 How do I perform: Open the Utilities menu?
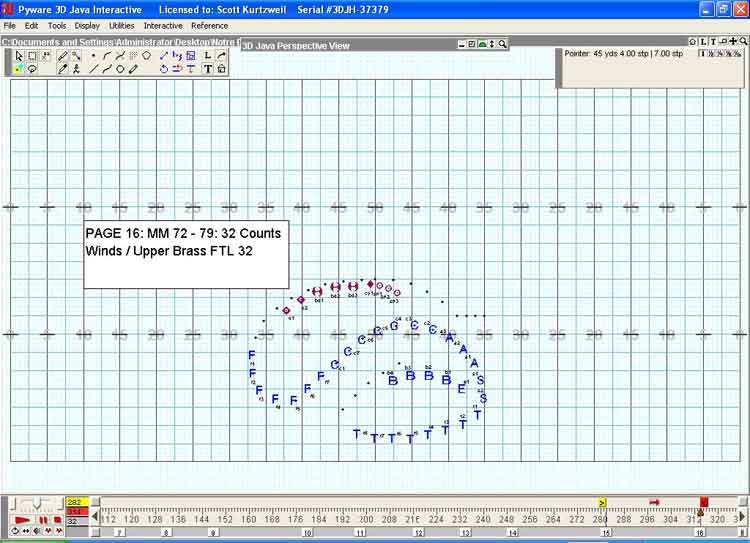tap(121, 25)
